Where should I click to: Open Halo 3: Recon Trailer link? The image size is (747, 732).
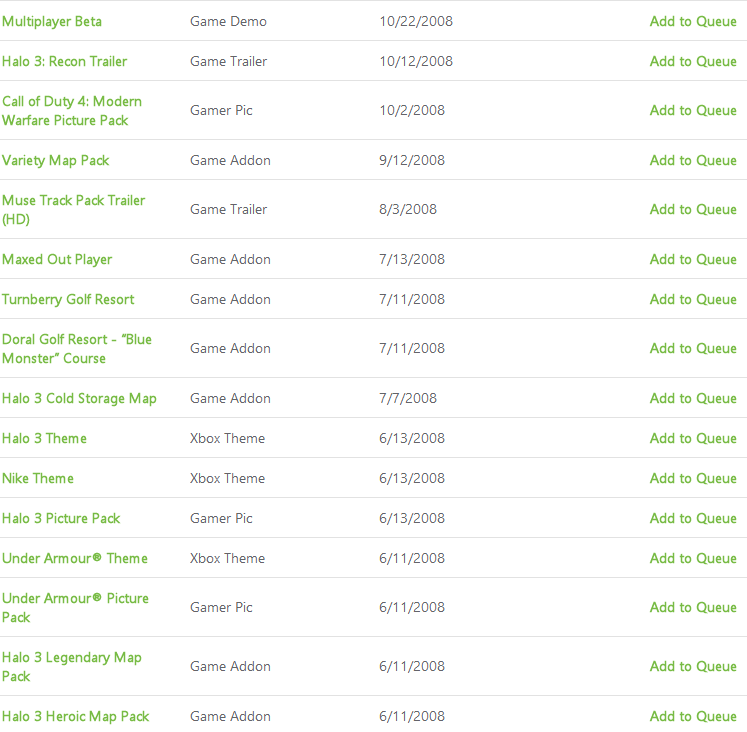64,61
